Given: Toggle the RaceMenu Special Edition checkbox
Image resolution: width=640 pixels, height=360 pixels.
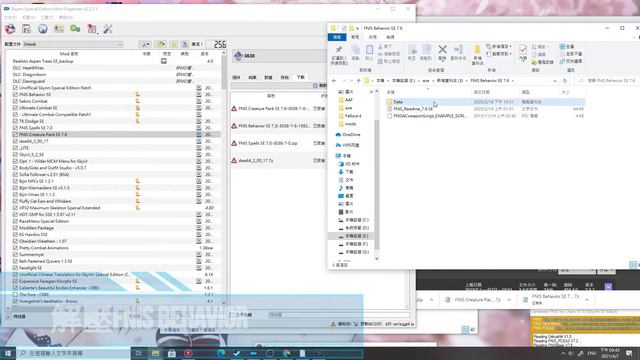Looking at the screenshot, I should (15, 221).
